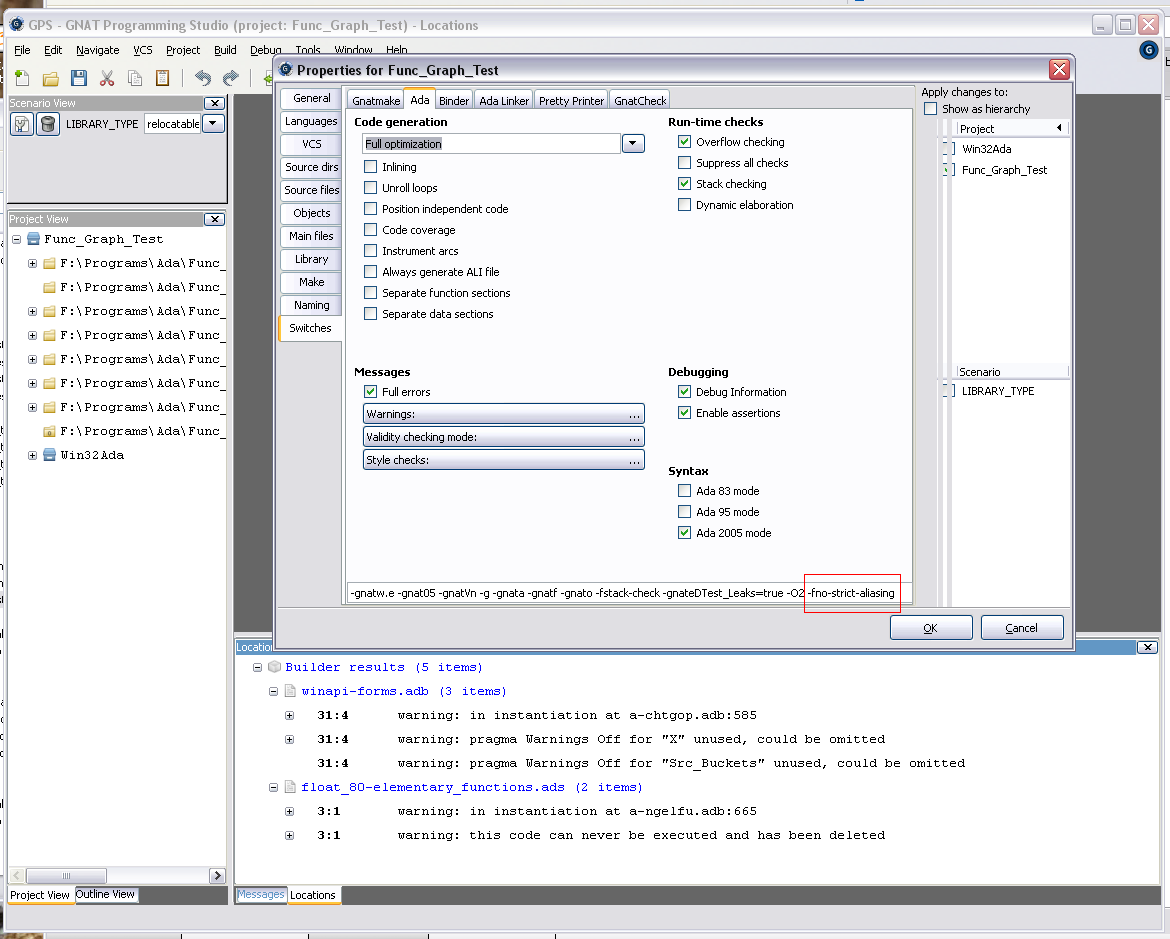Click the Warnings: button
The width and height of the screenshot is (1170, 939).
[x=504, y=414]
